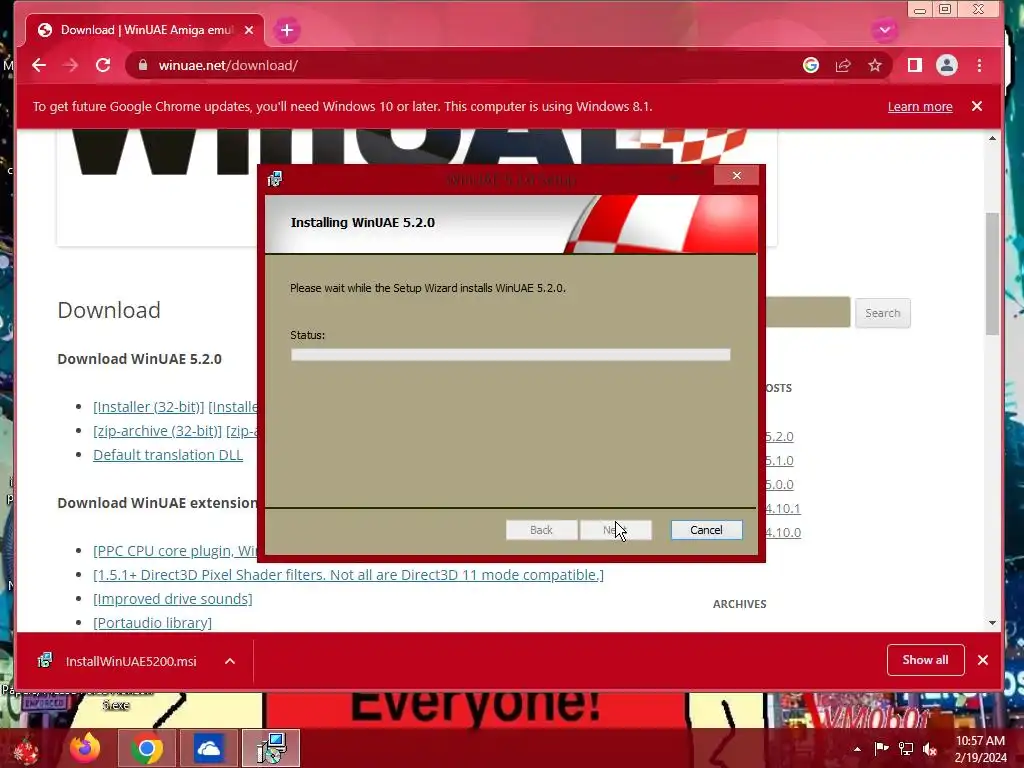The image size is (1024, 768).
Task: Open Direct3D Pixel Shader filters link
Action: click(x=348, y=575)
